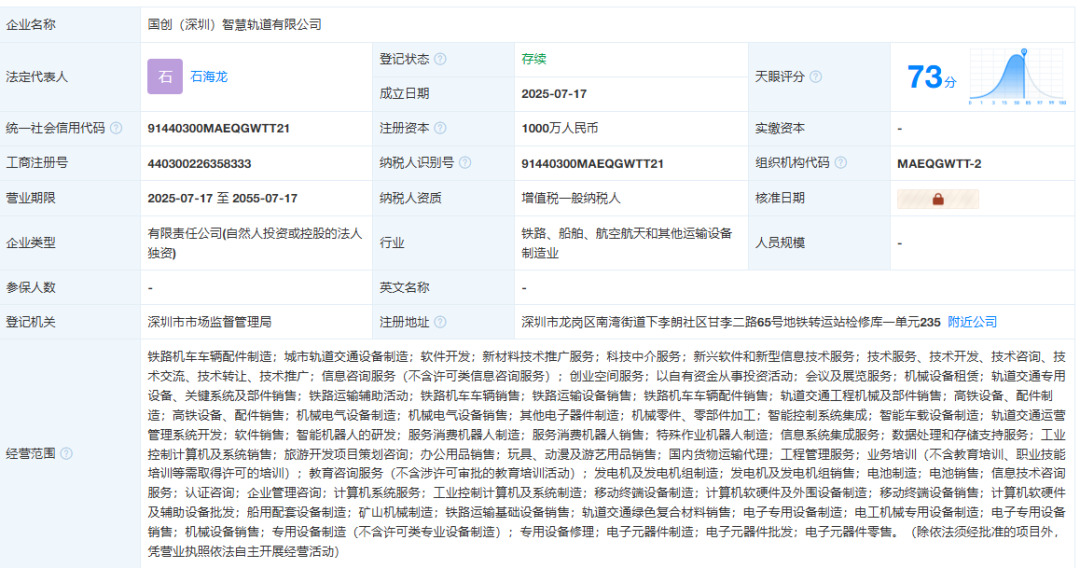Viewport: 1080px width, 568px height.
Task: Click the lock icon in 核准日期
Action: pyautogui.click(x=938, y=198)
